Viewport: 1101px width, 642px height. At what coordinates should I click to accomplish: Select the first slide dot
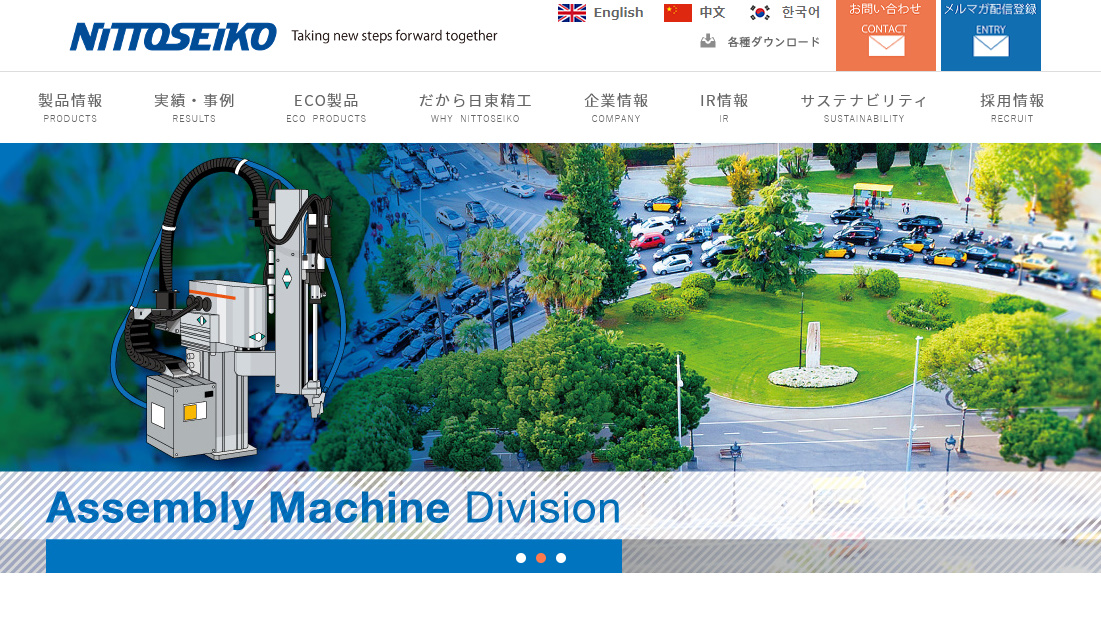tap(521, 558)
